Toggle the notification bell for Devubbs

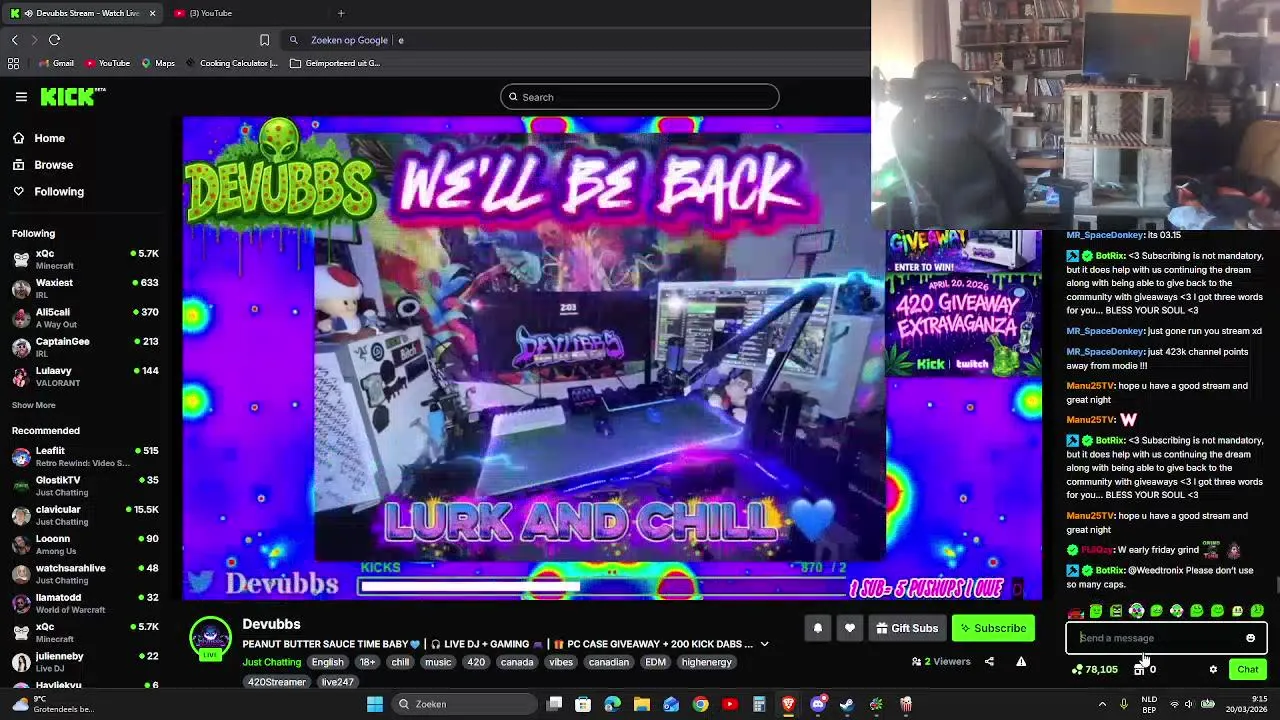tap(817, 628)
